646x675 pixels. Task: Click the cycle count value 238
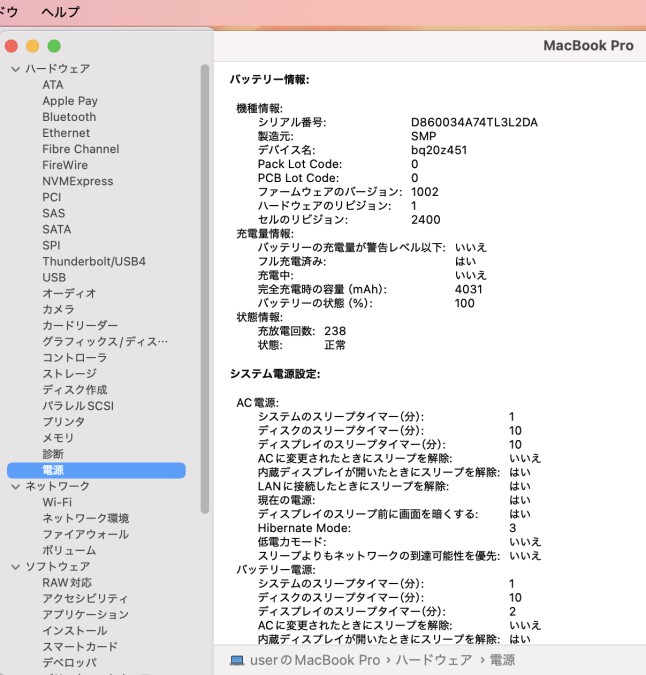335,331
